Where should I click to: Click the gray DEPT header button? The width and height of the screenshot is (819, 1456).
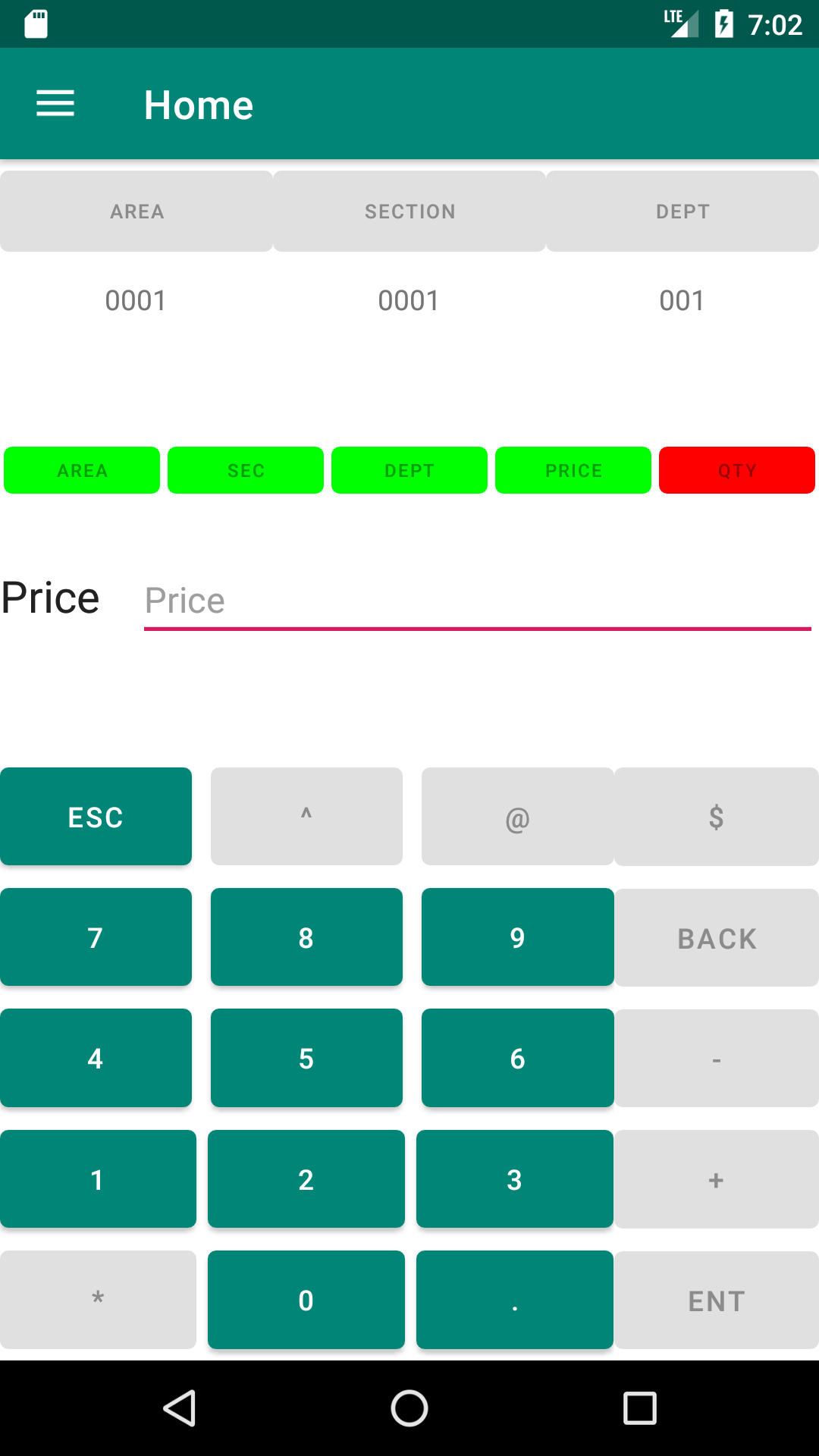[x=682, y=212]
